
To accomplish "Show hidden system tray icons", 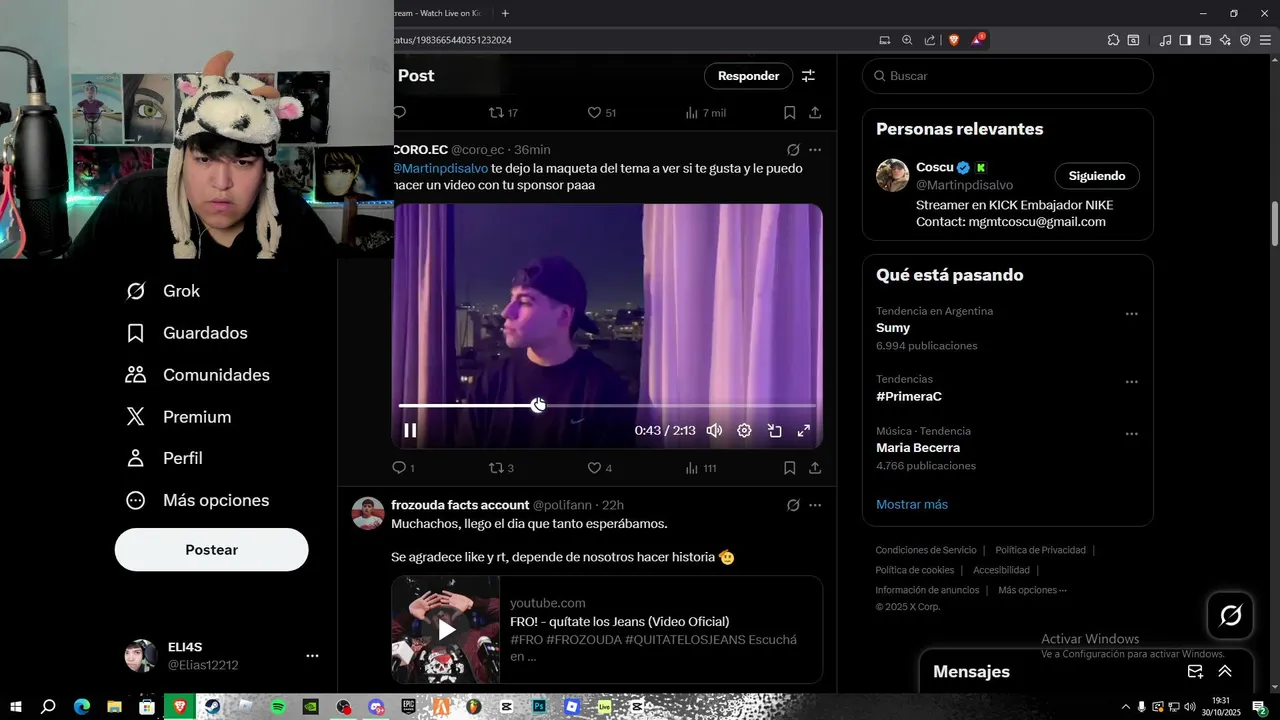I will [x=1126, y=706].
